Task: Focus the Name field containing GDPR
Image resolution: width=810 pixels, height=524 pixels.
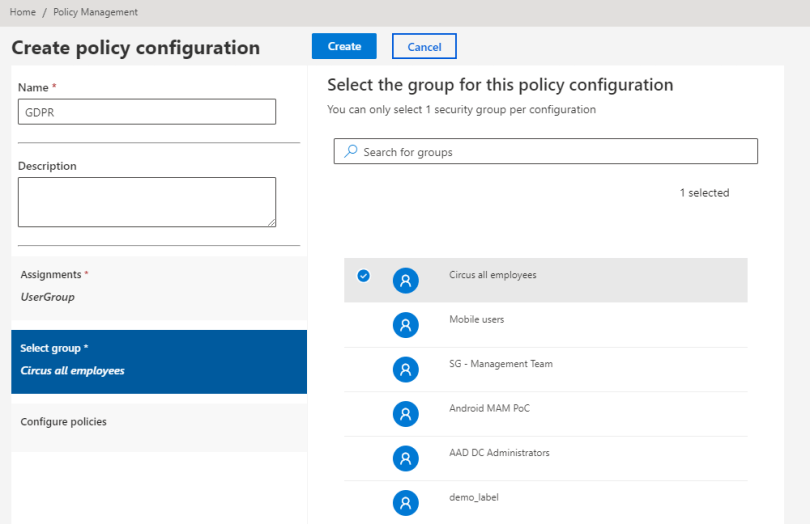Action: coord(146,112)
